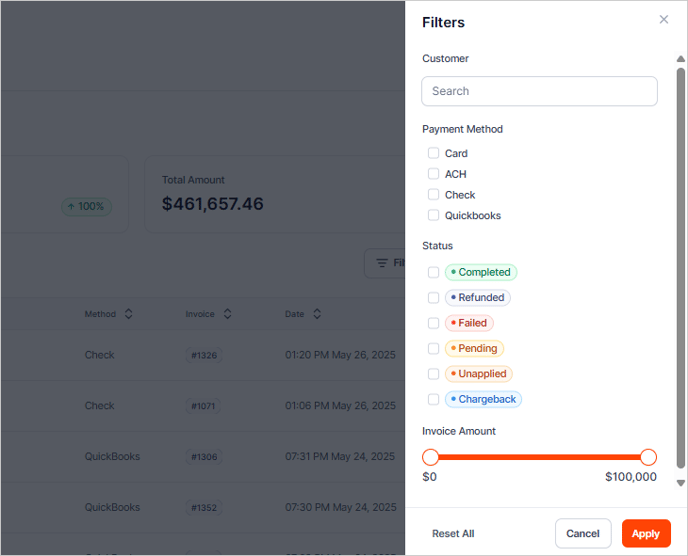The height and width of the screenshot is (556, 688).
Task: Click the Reset All link
Action: click(x=453, y=534)
